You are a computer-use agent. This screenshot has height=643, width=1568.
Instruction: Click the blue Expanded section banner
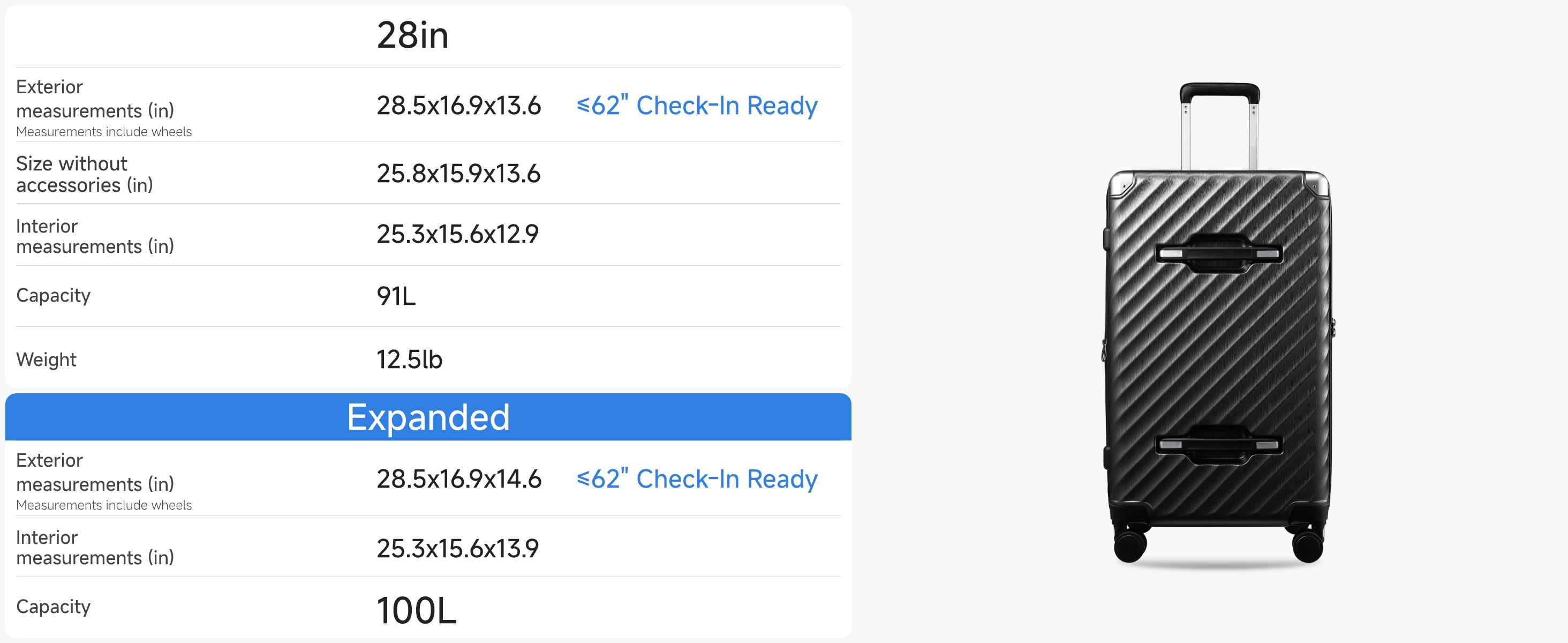(428, 417)
